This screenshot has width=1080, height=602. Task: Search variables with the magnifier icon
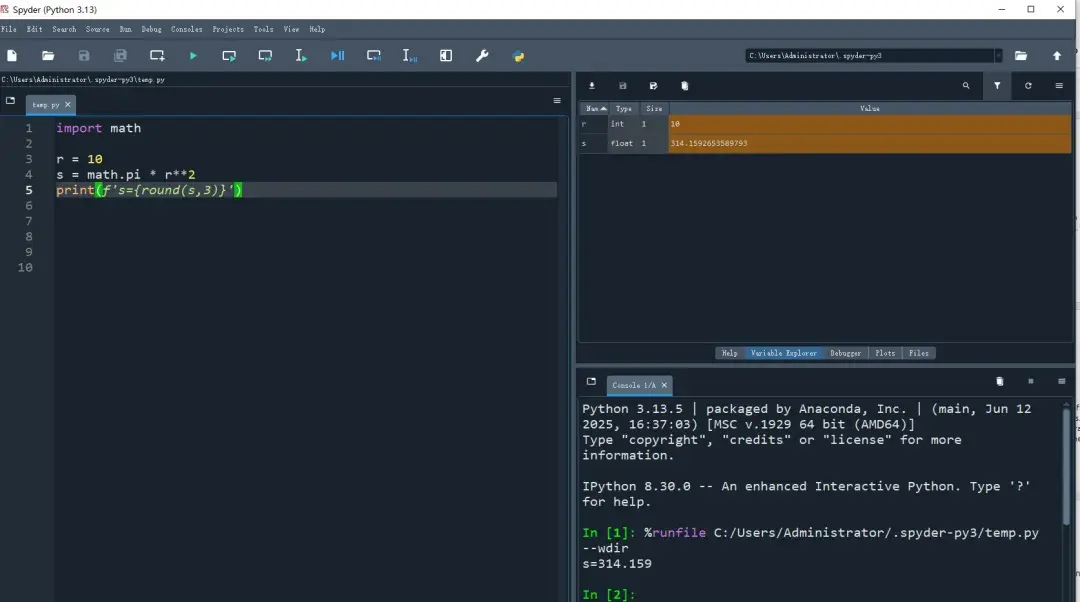click(x=966, y=85)
